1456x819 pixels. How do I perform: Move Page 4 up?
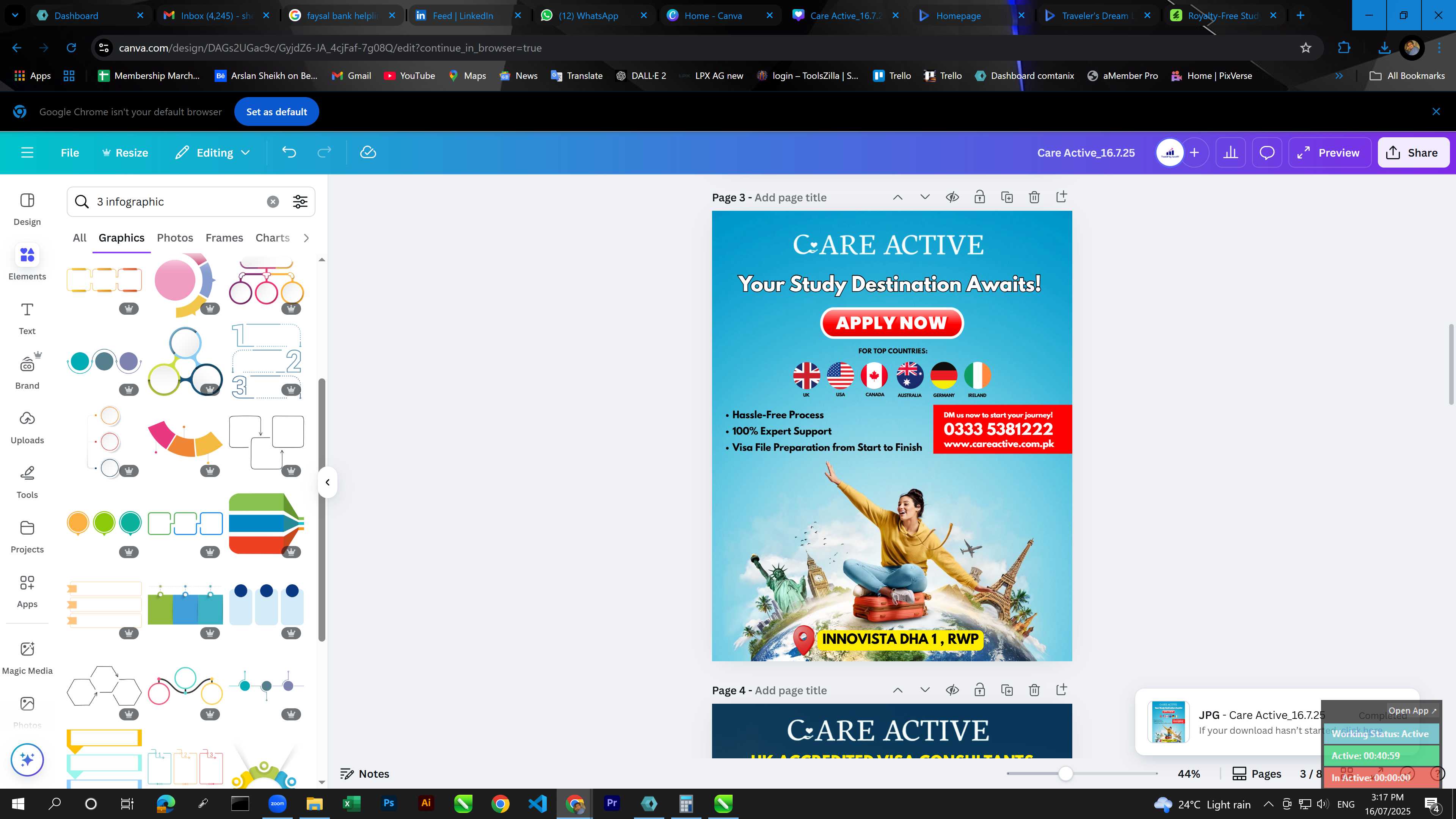(x=897, y=690)
